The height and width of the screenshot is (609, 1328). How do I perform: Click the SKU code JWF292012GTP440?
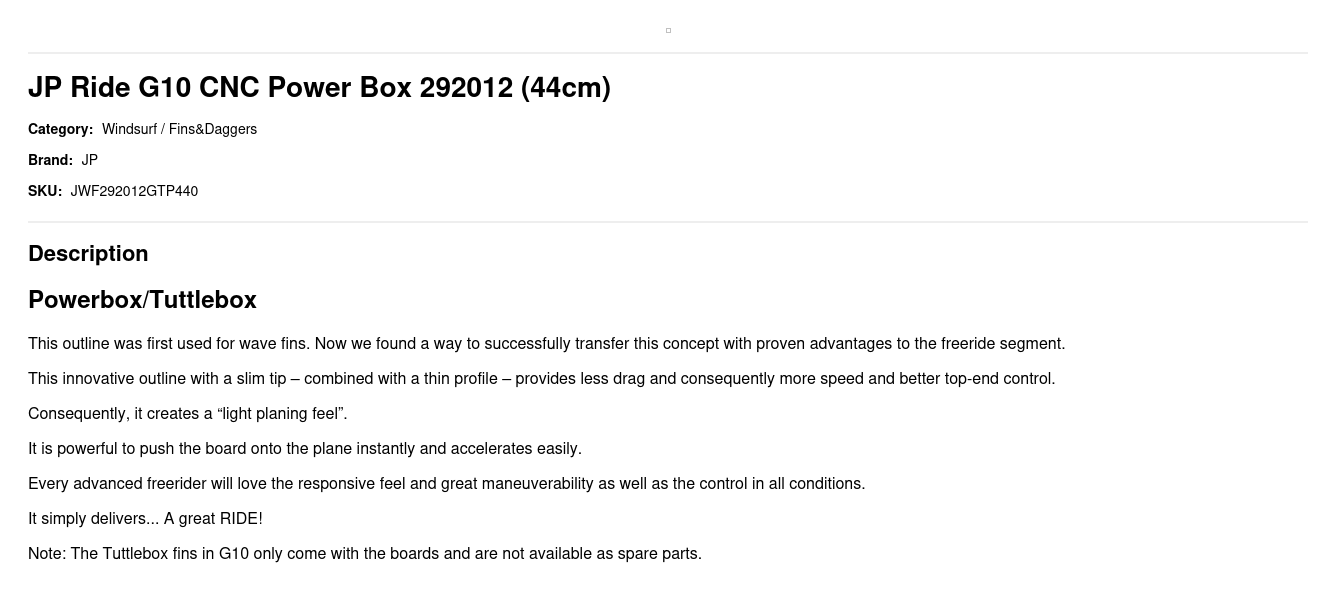(134, 191)
